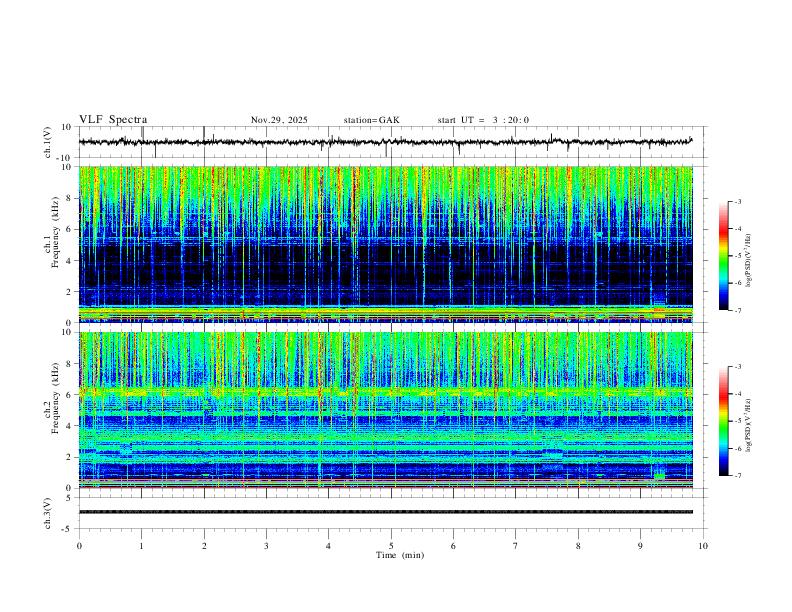Click the date 'Nov.29, 2025'
Image resolution: width=792 pixels, height=612 pixels.
[x=279, y=120]
